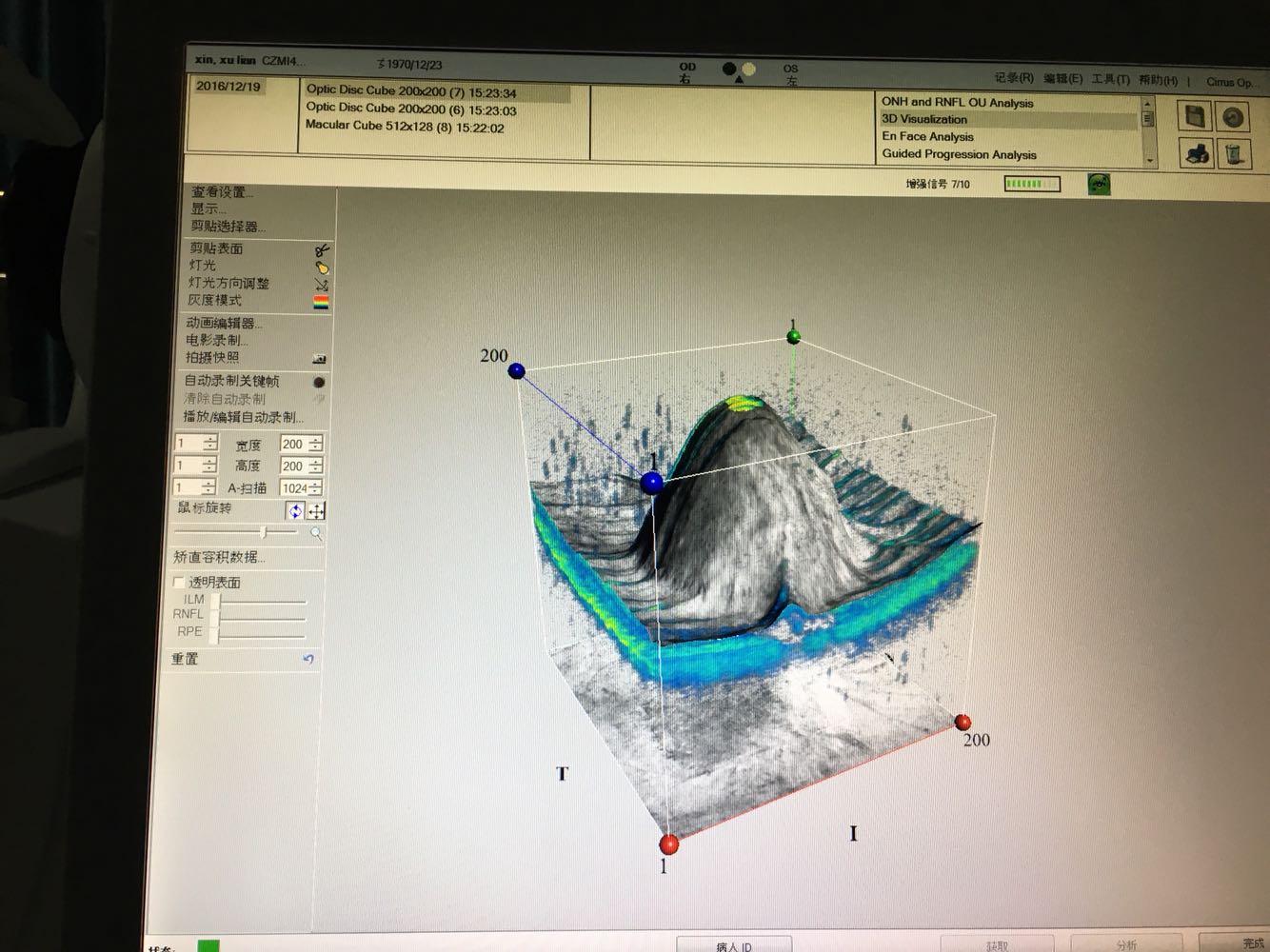1270x952 pixels.
Task: Select Macular Cube 512x128 scan
Action: coord(405,126)
